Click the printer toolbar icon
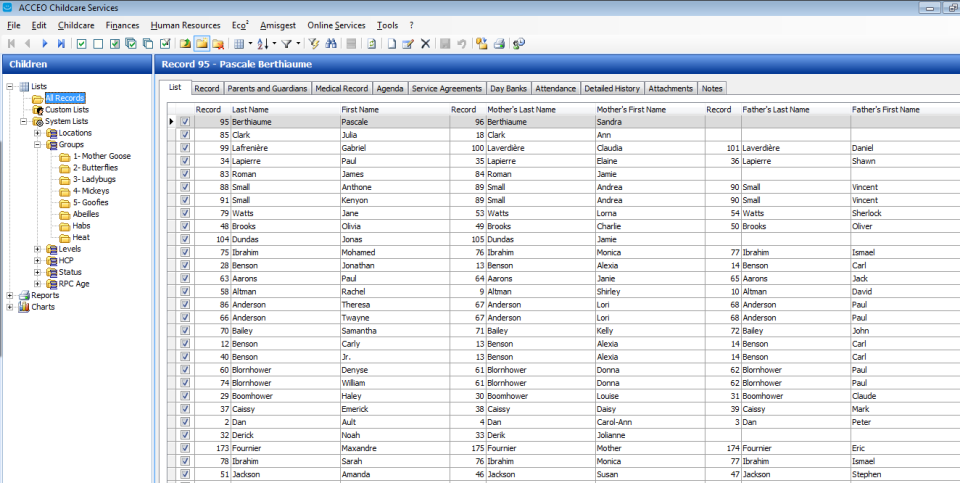Screen dimensions: 960x483 coord(499,43)
